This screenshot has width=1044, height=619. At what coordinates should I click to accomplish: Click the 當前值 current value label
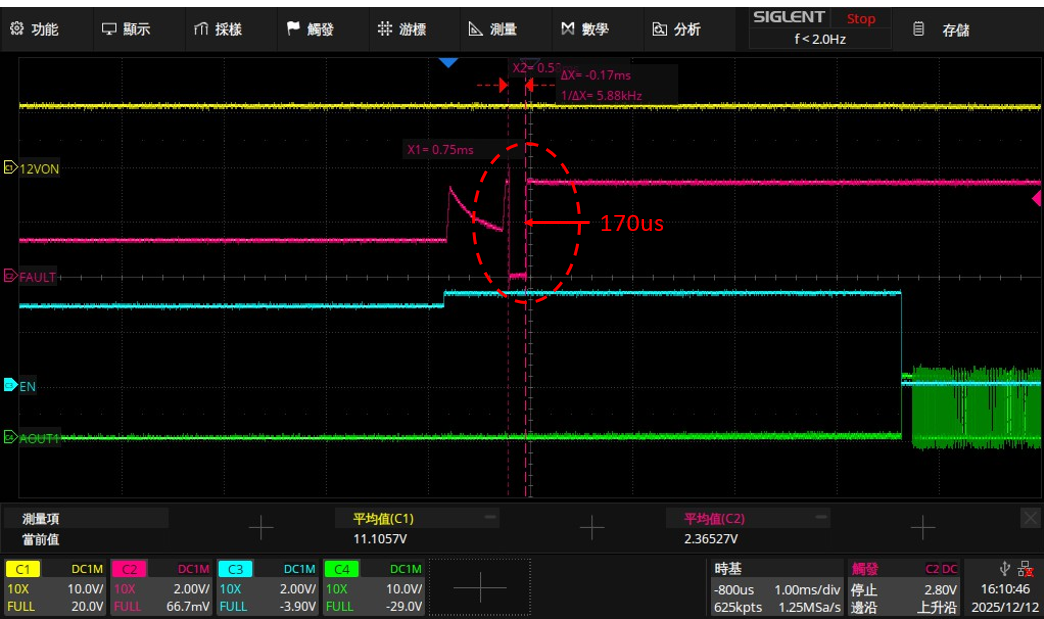pos(41,539)
